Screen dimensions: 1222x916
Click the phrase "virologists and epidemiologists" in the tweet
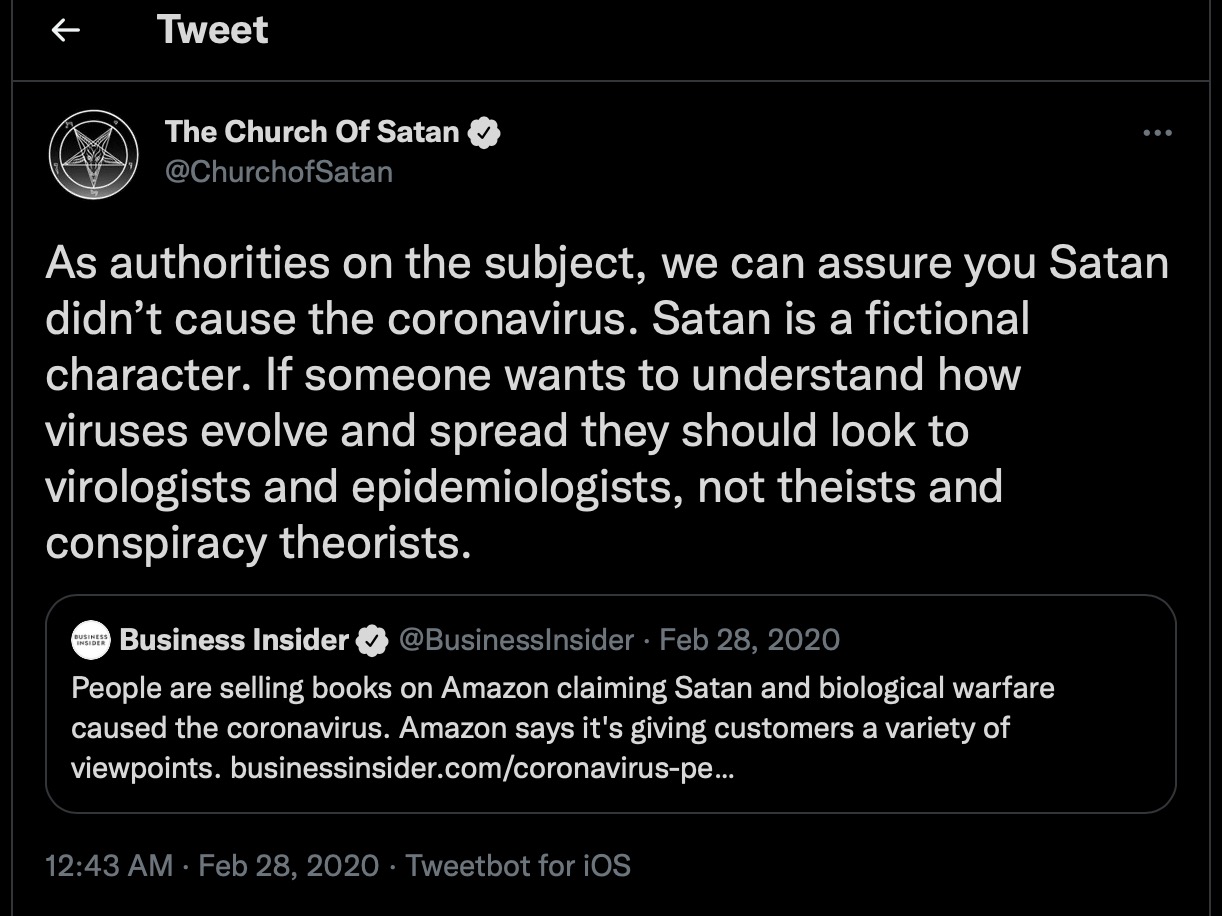click(x=363, y=486)
